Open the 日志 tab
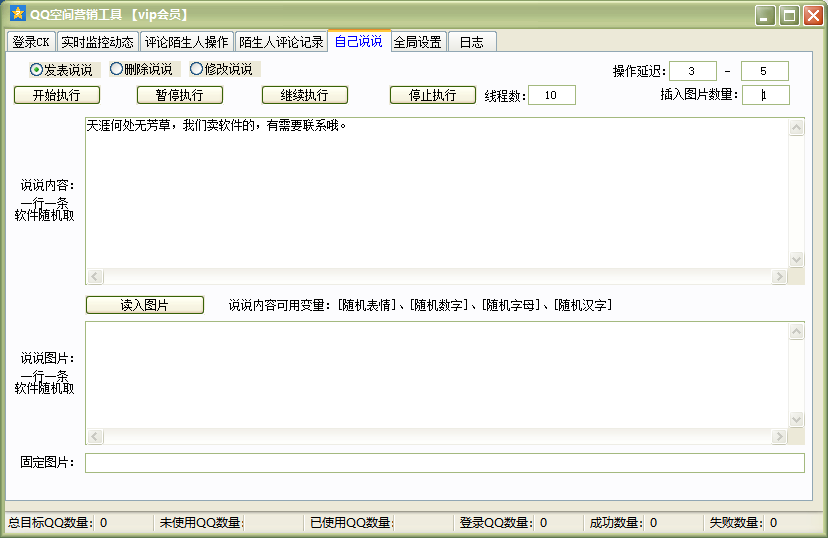Viewport: 828px width, 538px height. point(472,42)
